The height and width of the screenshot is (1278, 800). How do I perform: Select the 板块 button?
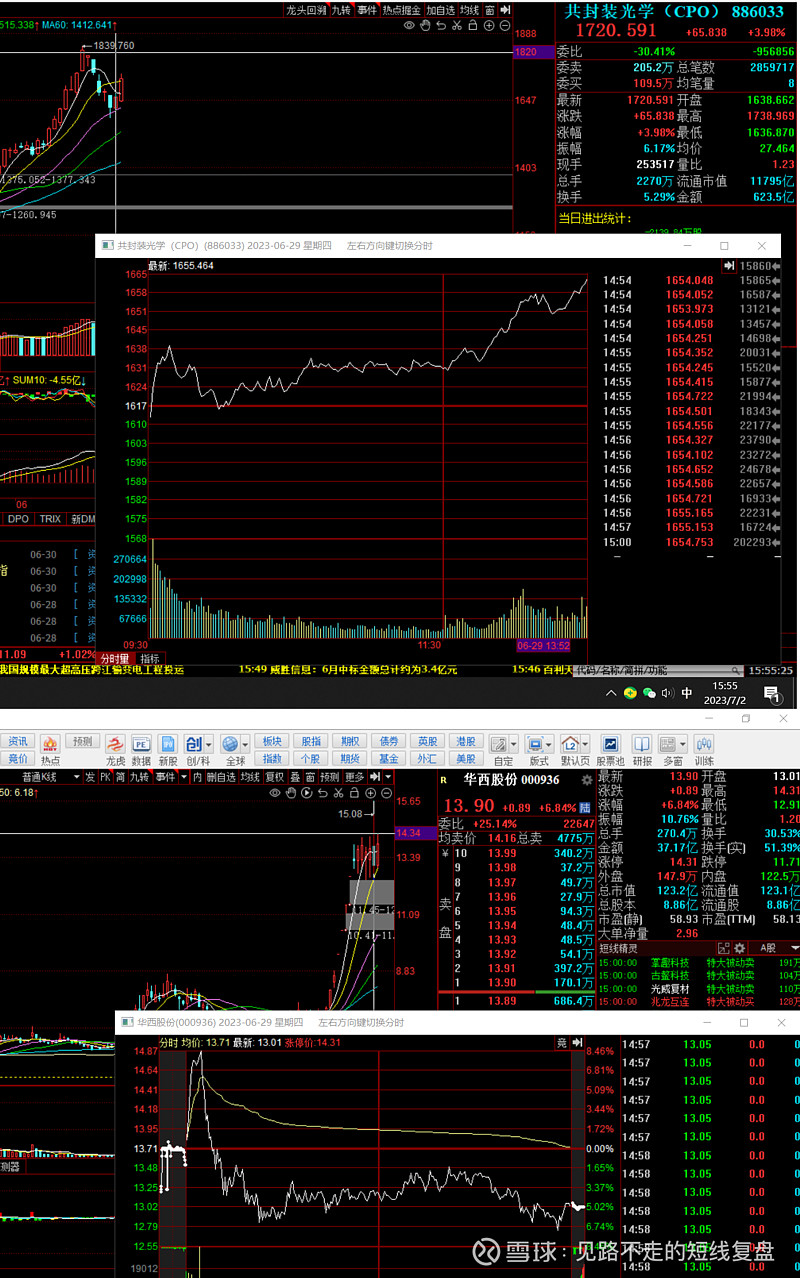coord(271,741)
